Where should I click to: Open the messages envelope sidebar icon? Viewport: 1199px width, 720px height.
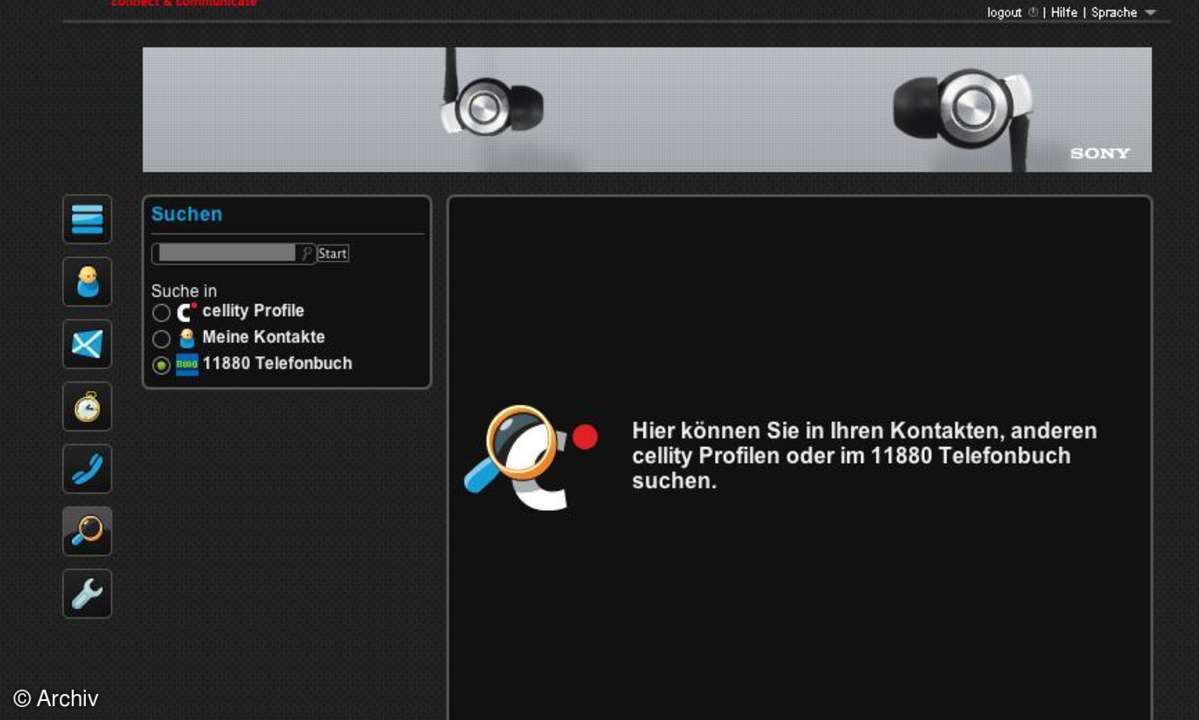pos(87,344)
